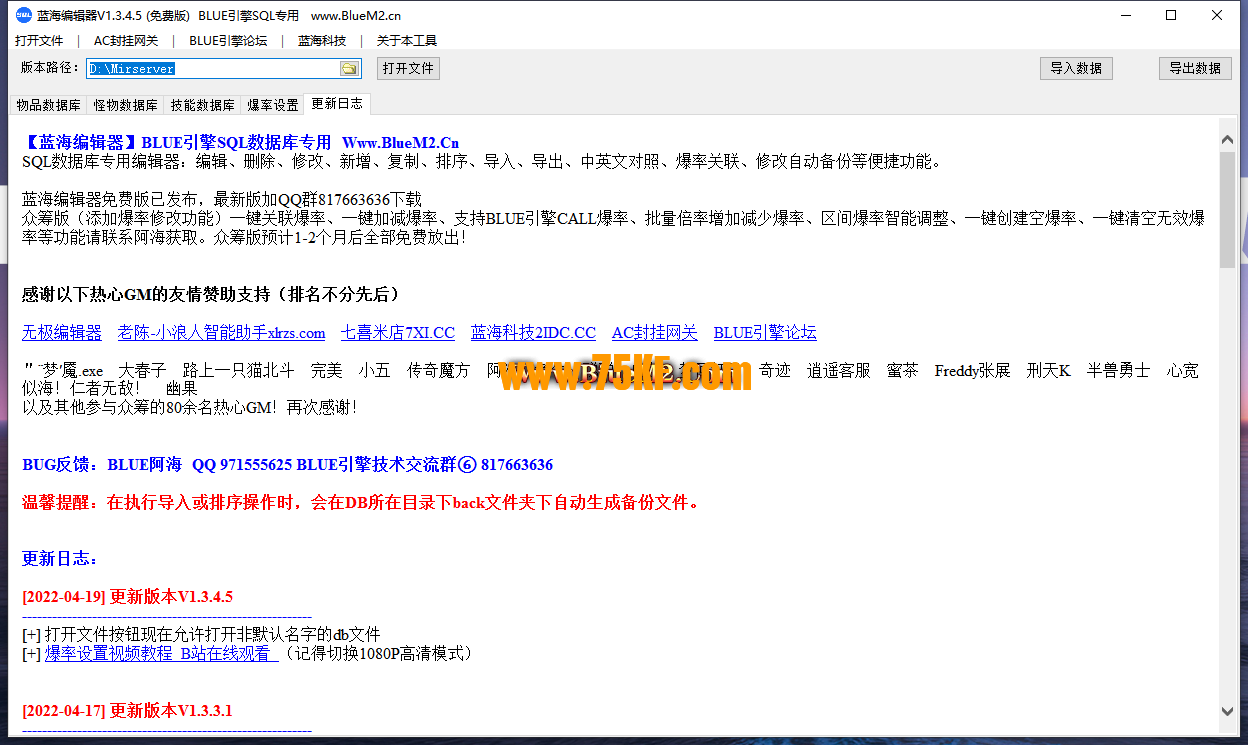Click the name 半兽勇士
Viewport: 1248px width, 745px height.
point(1119,371)
